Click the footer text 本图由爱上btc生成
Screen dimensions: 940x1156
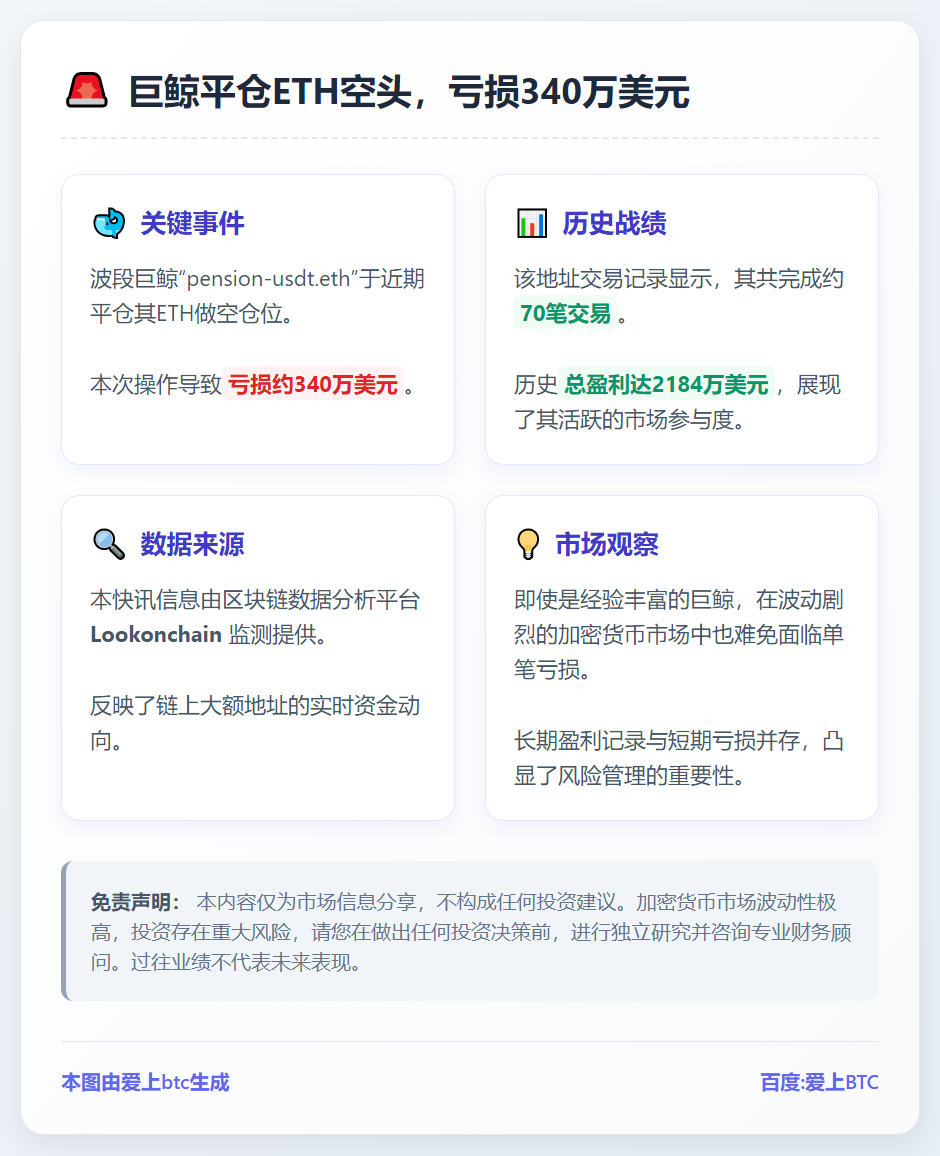(x=145, y=1082)
